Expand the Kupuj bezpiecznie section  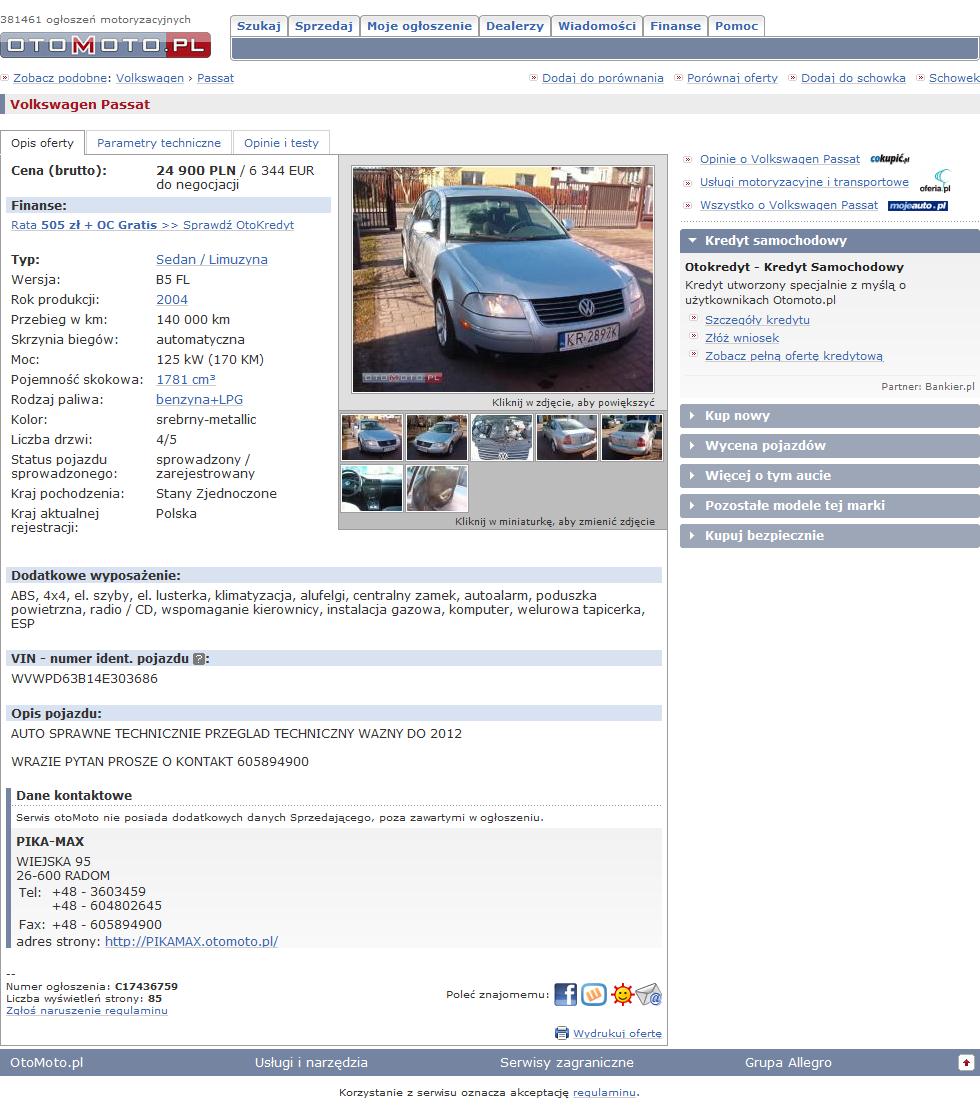830,535
